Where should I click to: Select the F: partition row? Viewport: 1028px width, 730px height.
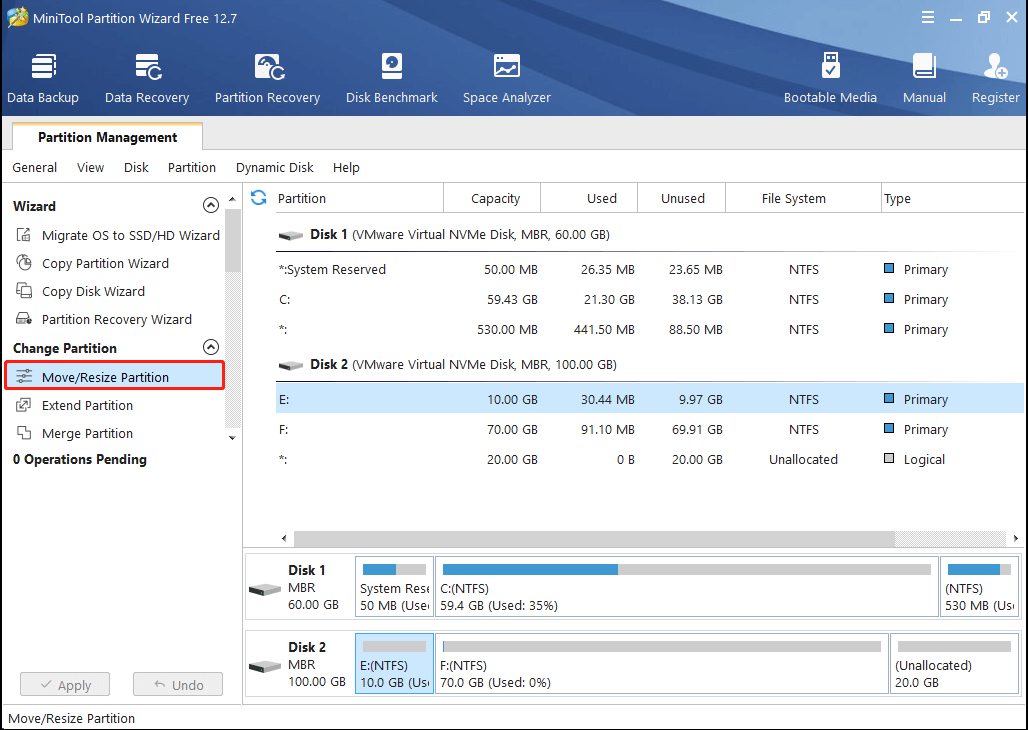(x=650, y=430)
